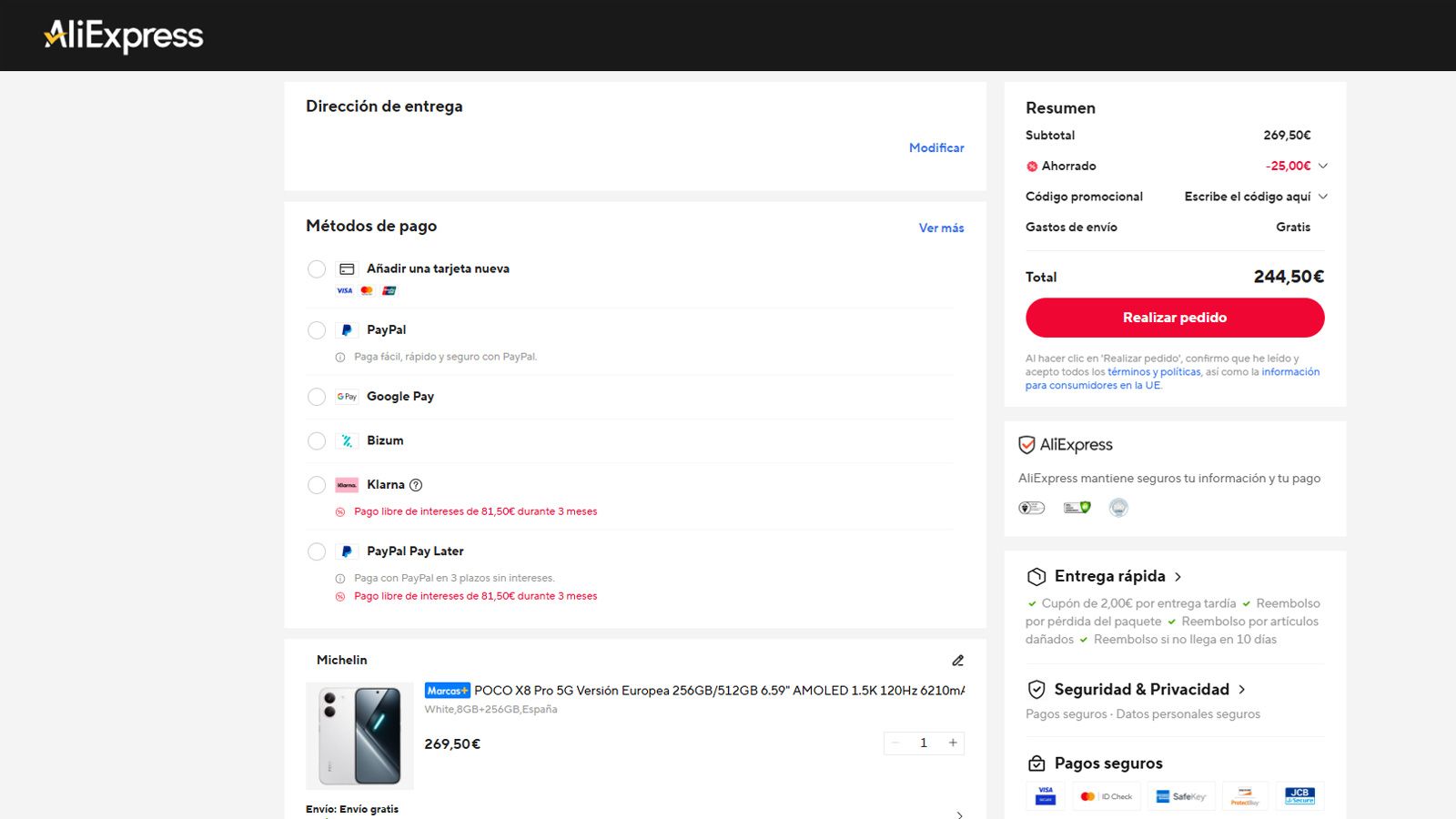Image resolution: width=1456 pixels, height=819 pixels.
Task: Click the edit pencil icon for Michelin store
Action: point(957,661)
